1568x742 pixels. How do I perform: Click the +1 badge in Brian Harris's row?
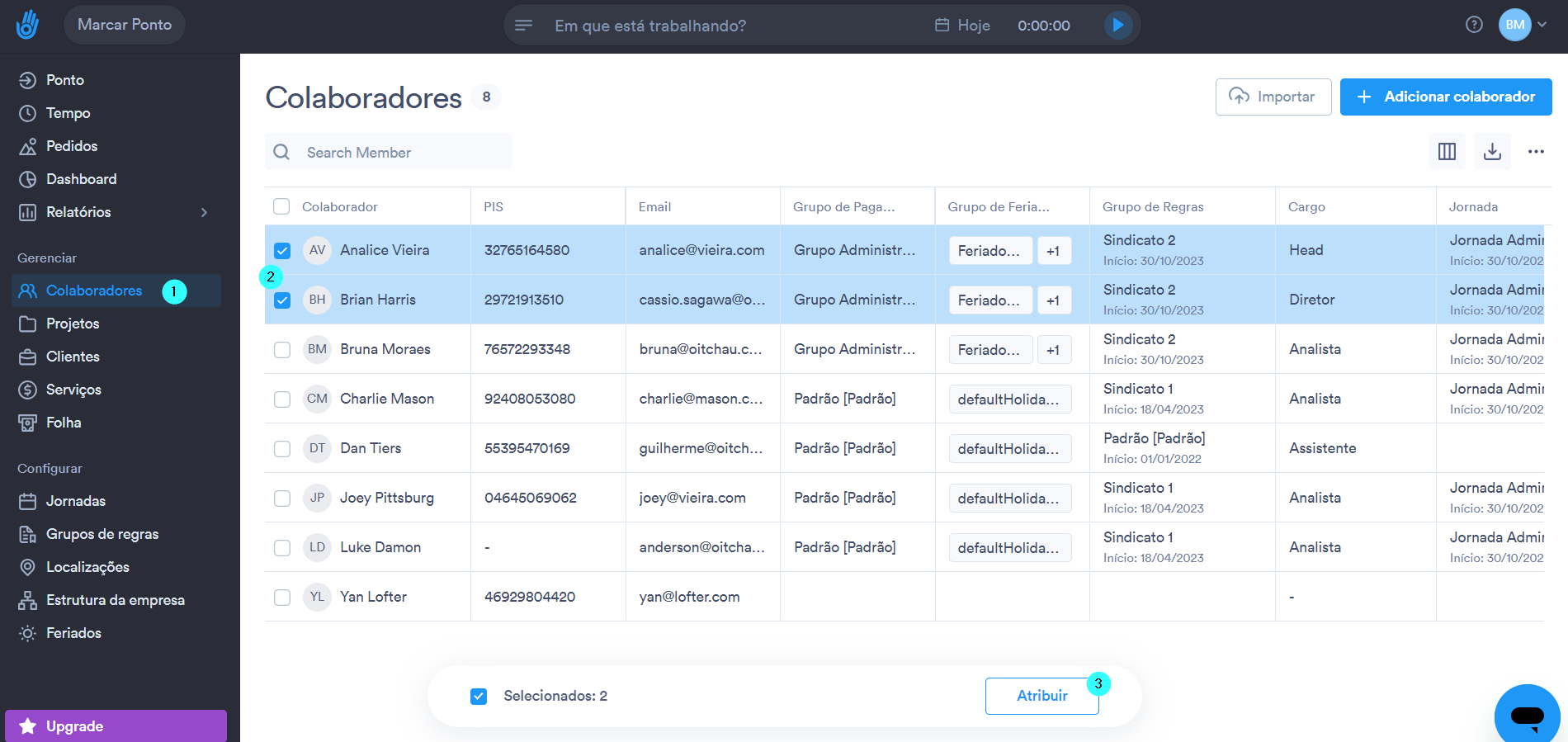coord(1053,300)
